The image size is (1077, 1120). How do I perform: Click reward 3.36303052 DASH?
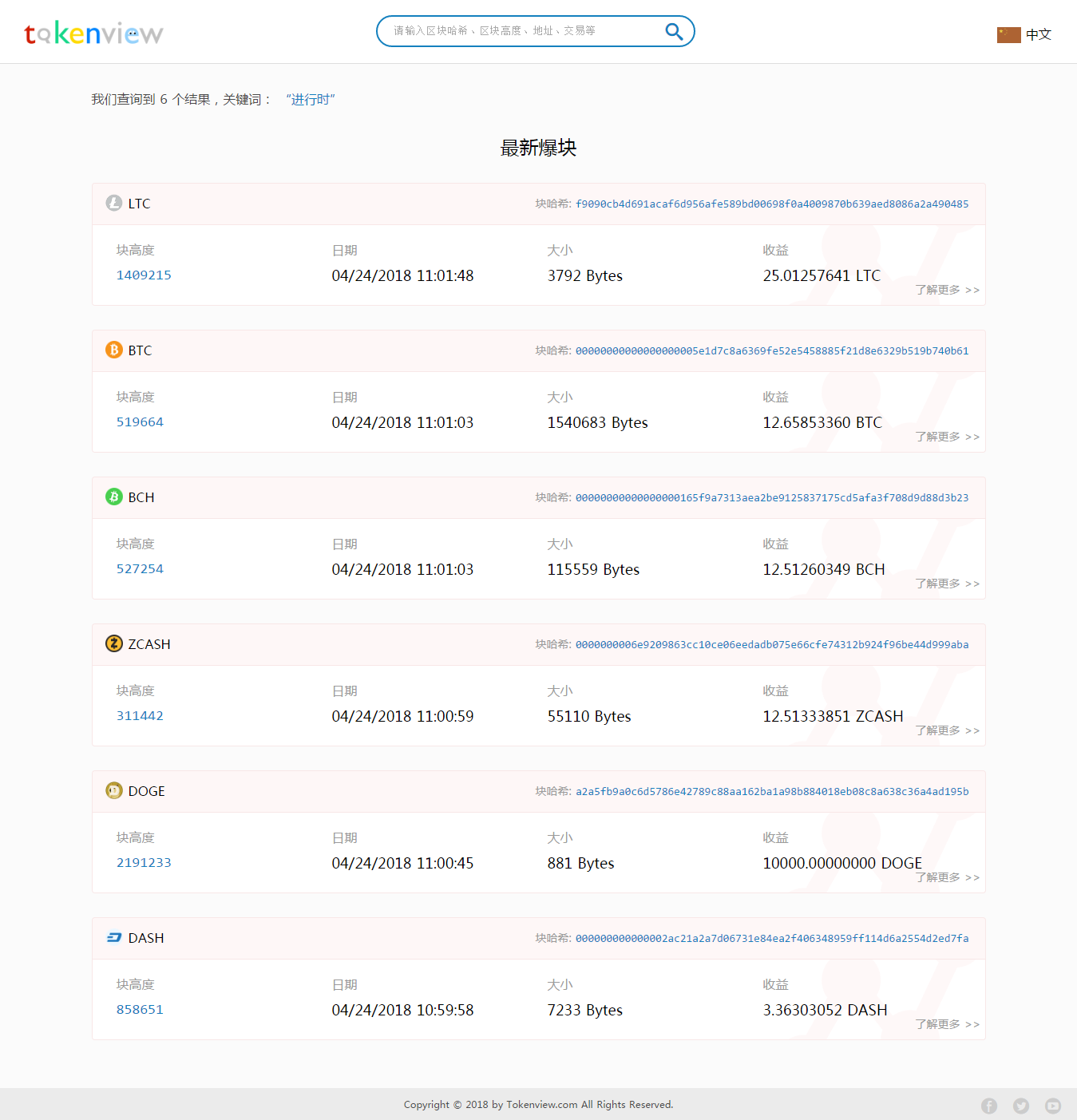coord(825,1010)
